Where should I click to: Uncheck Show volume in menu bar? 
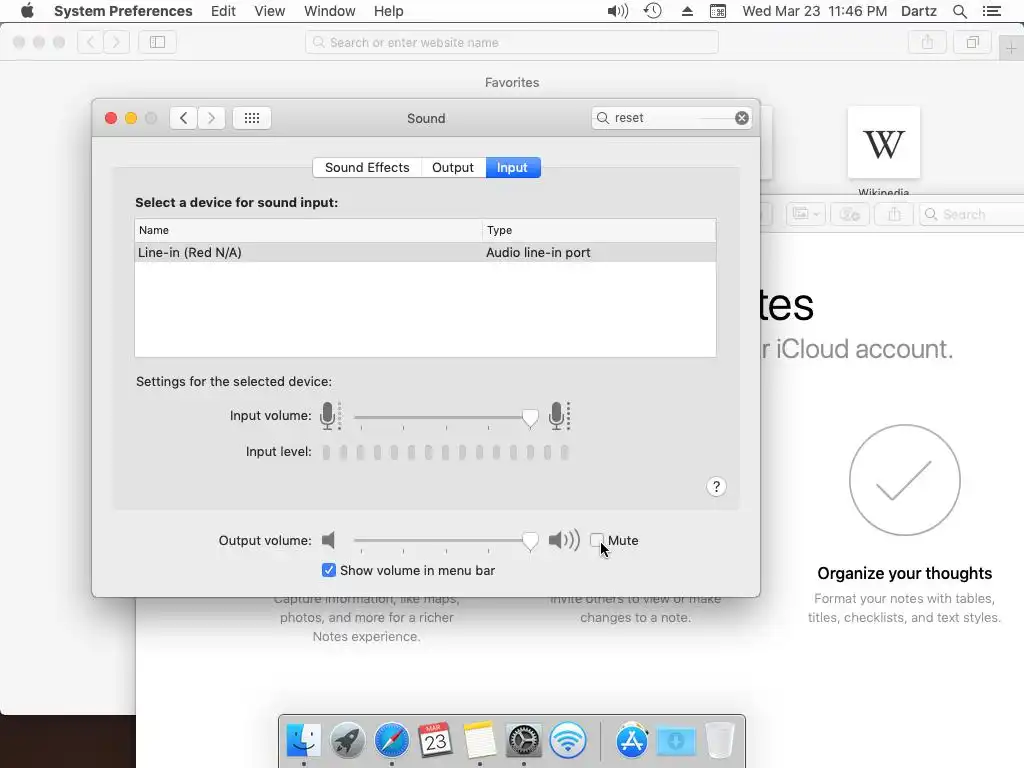[x=328, y=570]
